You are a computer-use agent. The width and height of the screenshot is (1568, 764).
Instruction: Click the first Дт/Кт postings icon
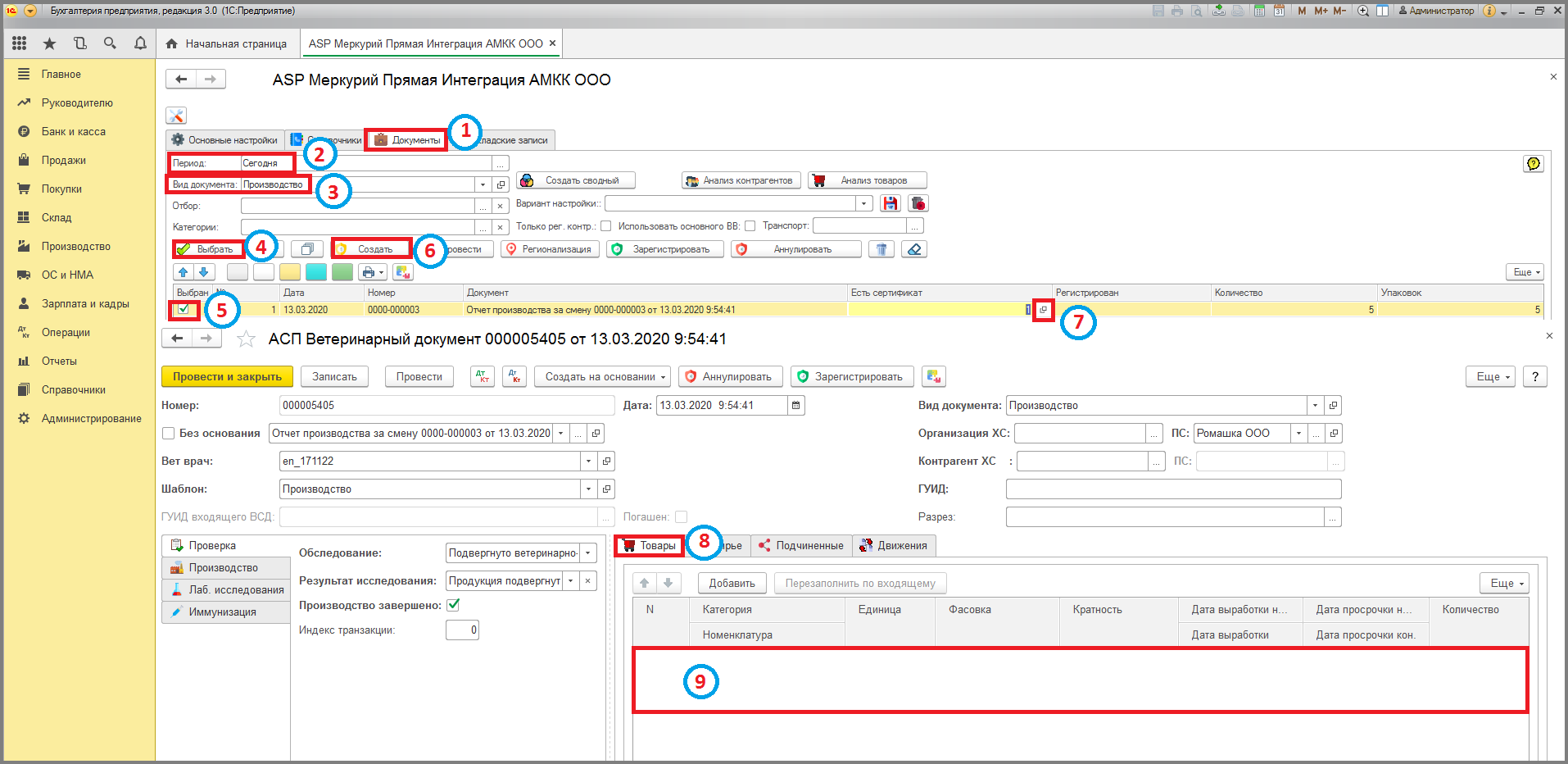483,376
